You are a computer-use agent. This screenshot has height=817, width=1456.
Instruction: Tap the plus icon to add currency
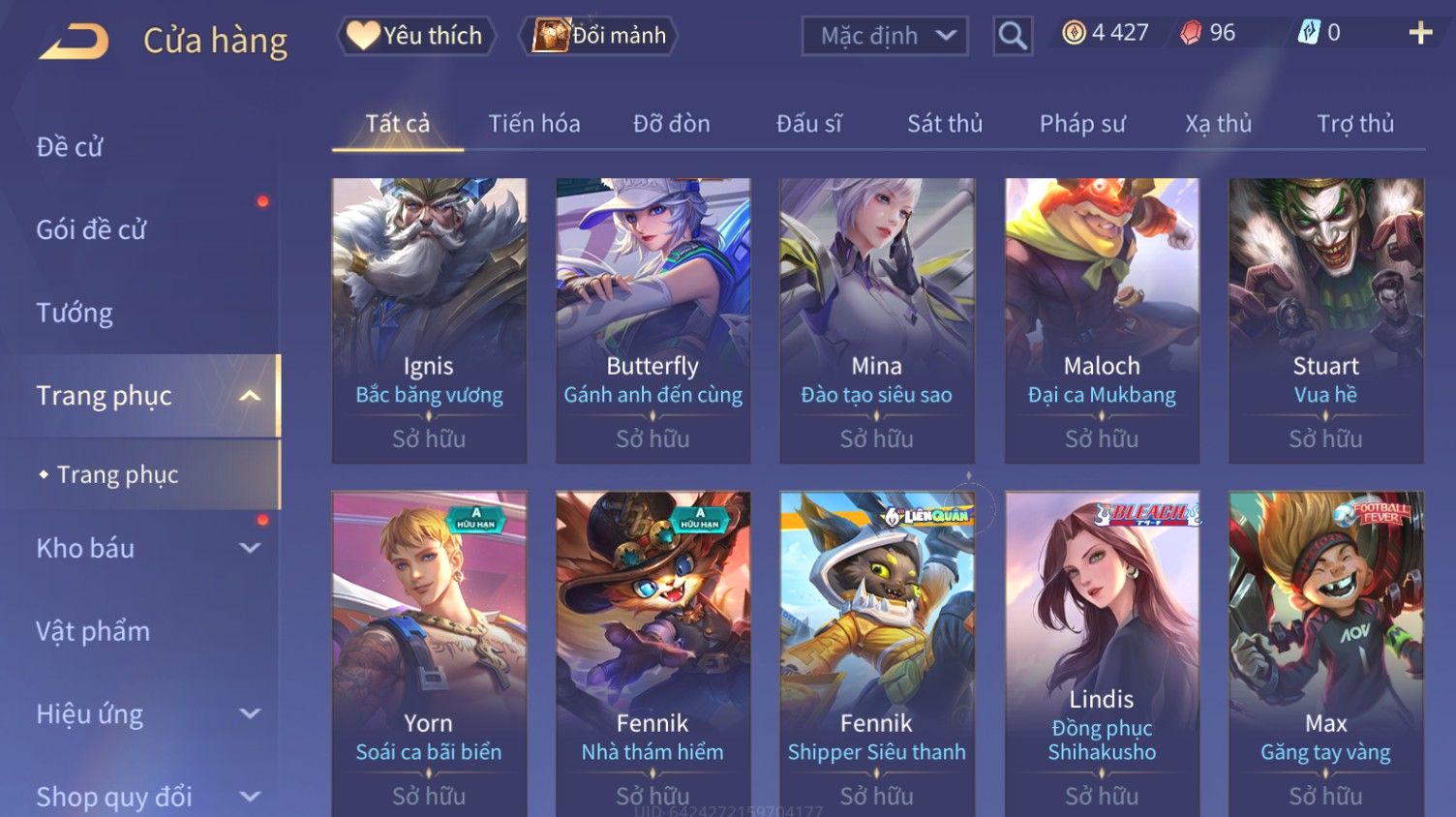coord(1420,33)
